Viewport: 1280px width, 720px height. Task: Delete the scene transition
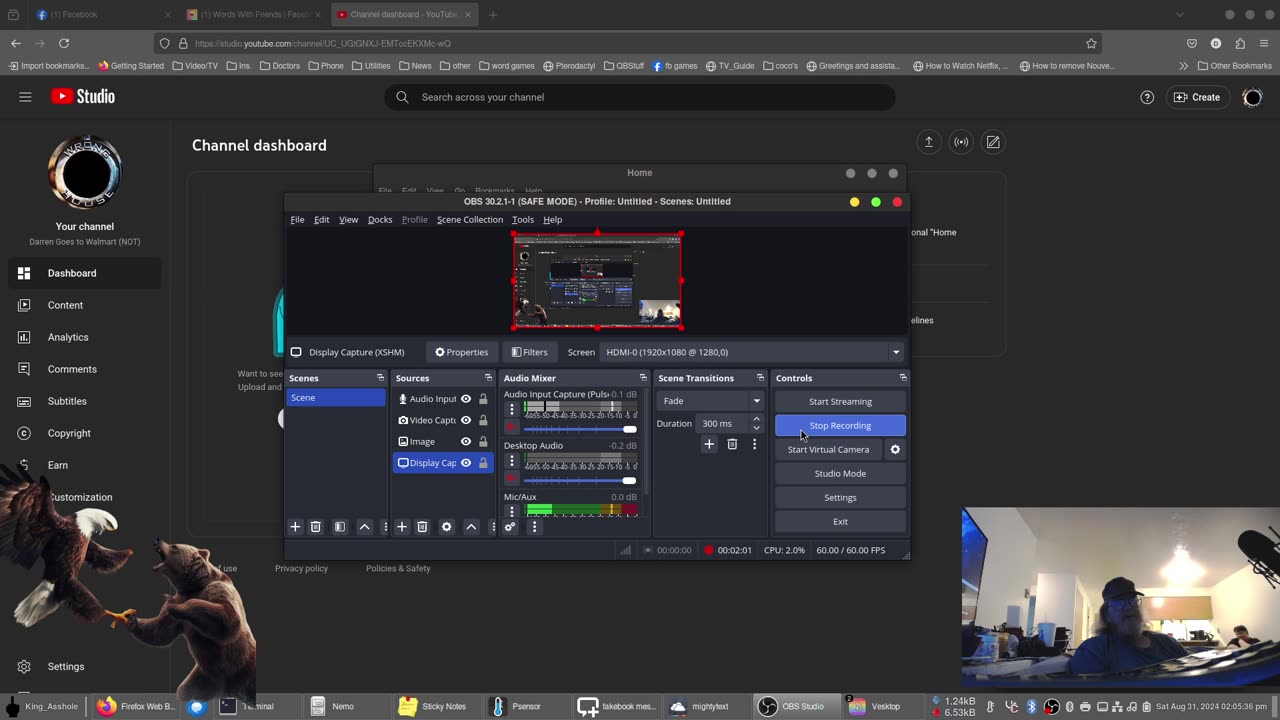click(732, 444)
